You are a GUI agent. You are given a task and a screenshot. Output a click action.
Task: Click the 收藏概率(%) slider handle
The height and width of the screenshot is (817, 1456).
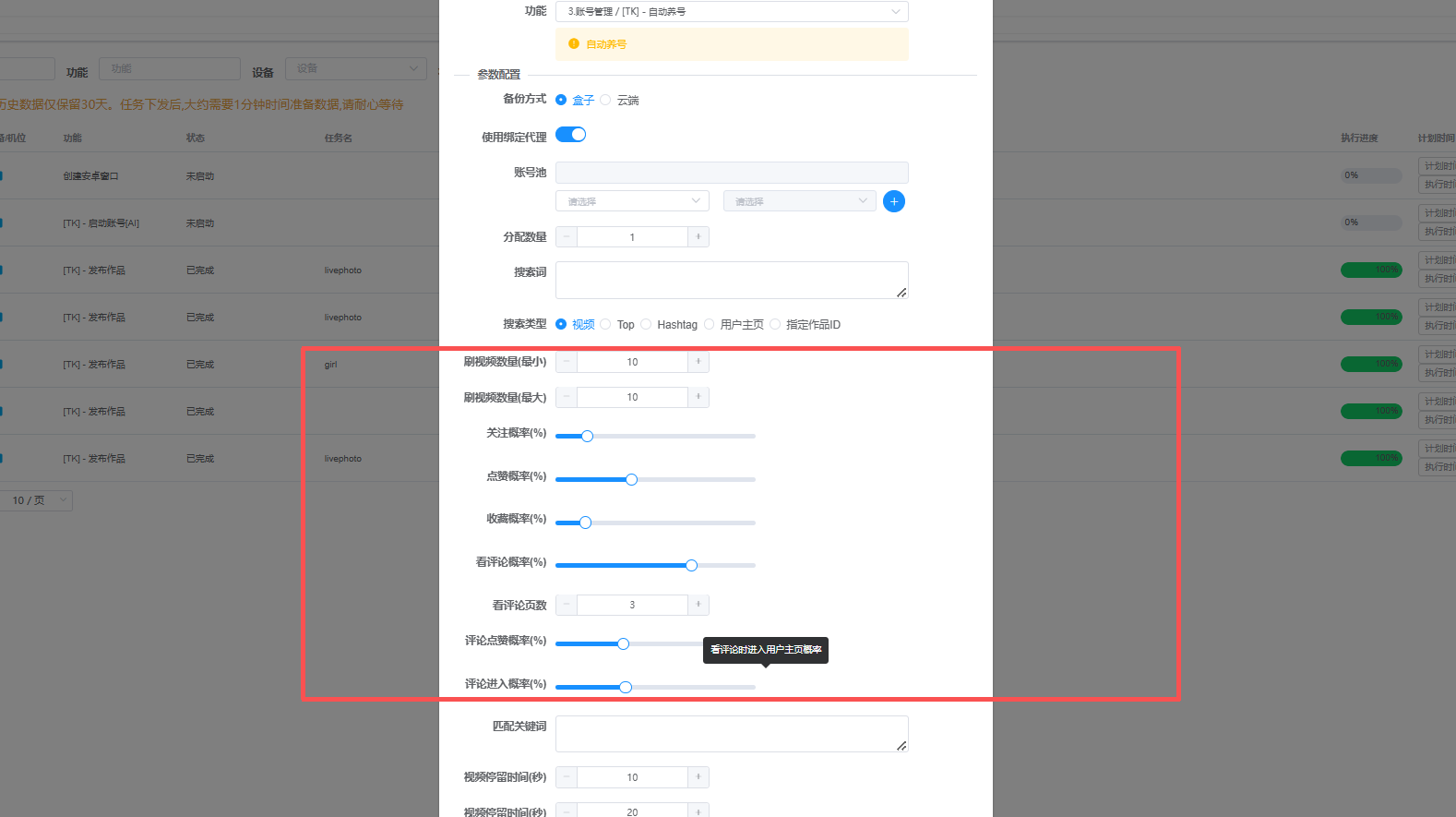[x=585, y=523]
